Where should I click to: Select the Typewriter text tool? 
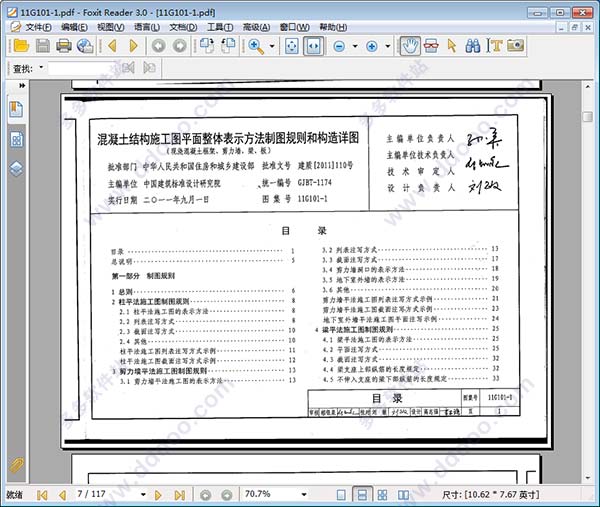(494, 46)
